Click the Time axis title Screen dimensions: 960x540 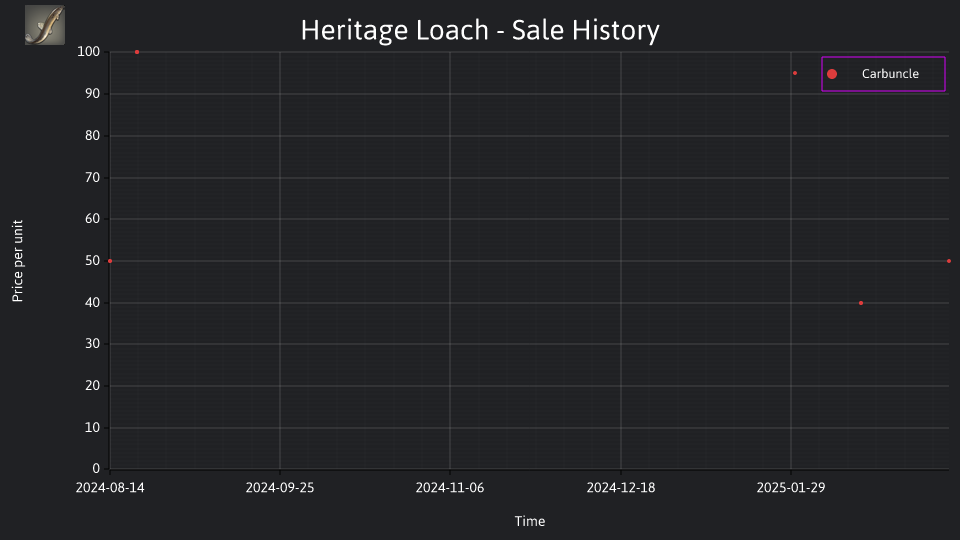530,522
